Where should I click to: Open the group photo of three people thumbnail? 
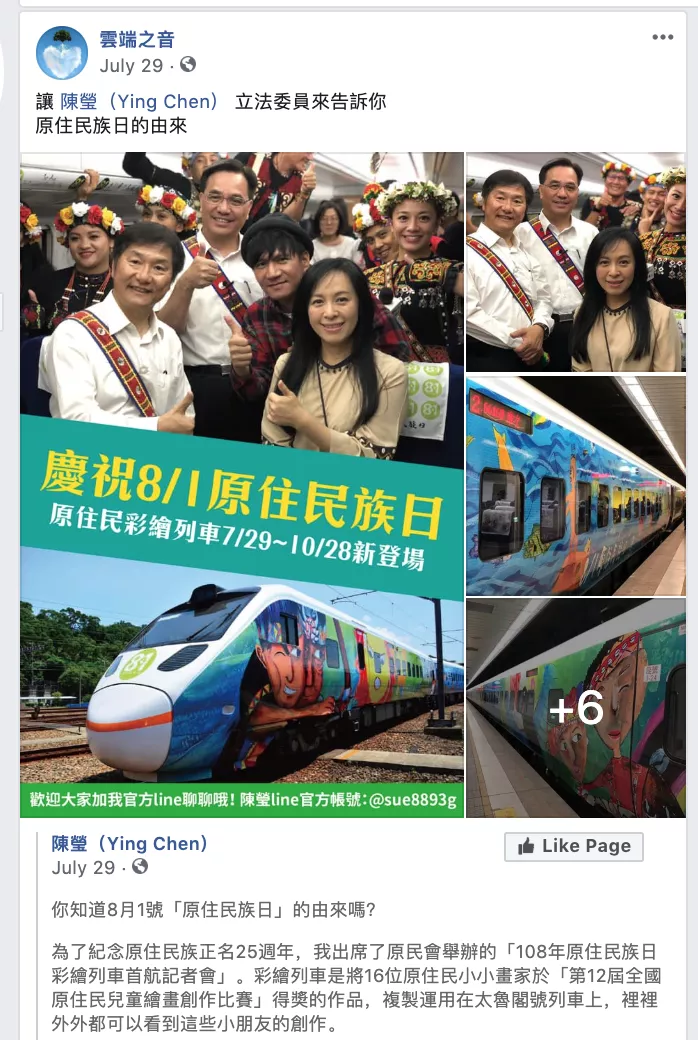pyautogui.click(x=575, y=262)
